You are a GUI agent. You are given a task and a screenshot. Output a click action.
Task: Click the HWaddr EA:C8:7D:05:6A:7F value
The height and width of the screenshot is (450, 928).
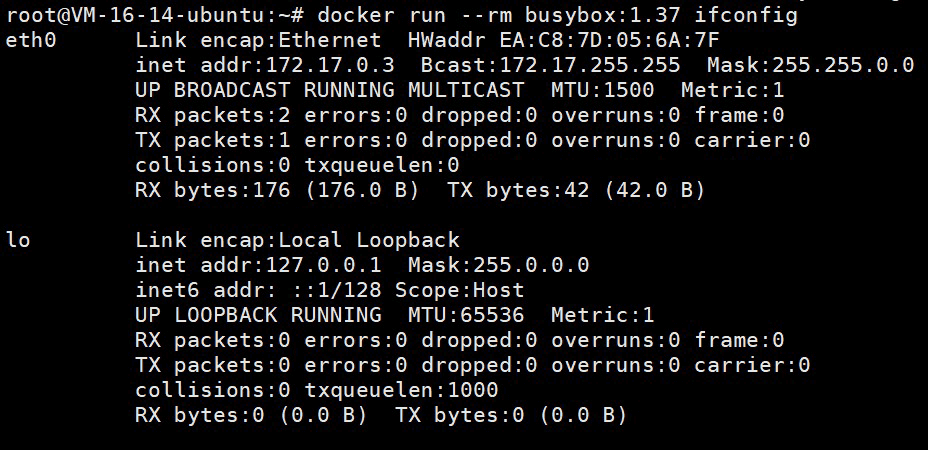(564, 41)
